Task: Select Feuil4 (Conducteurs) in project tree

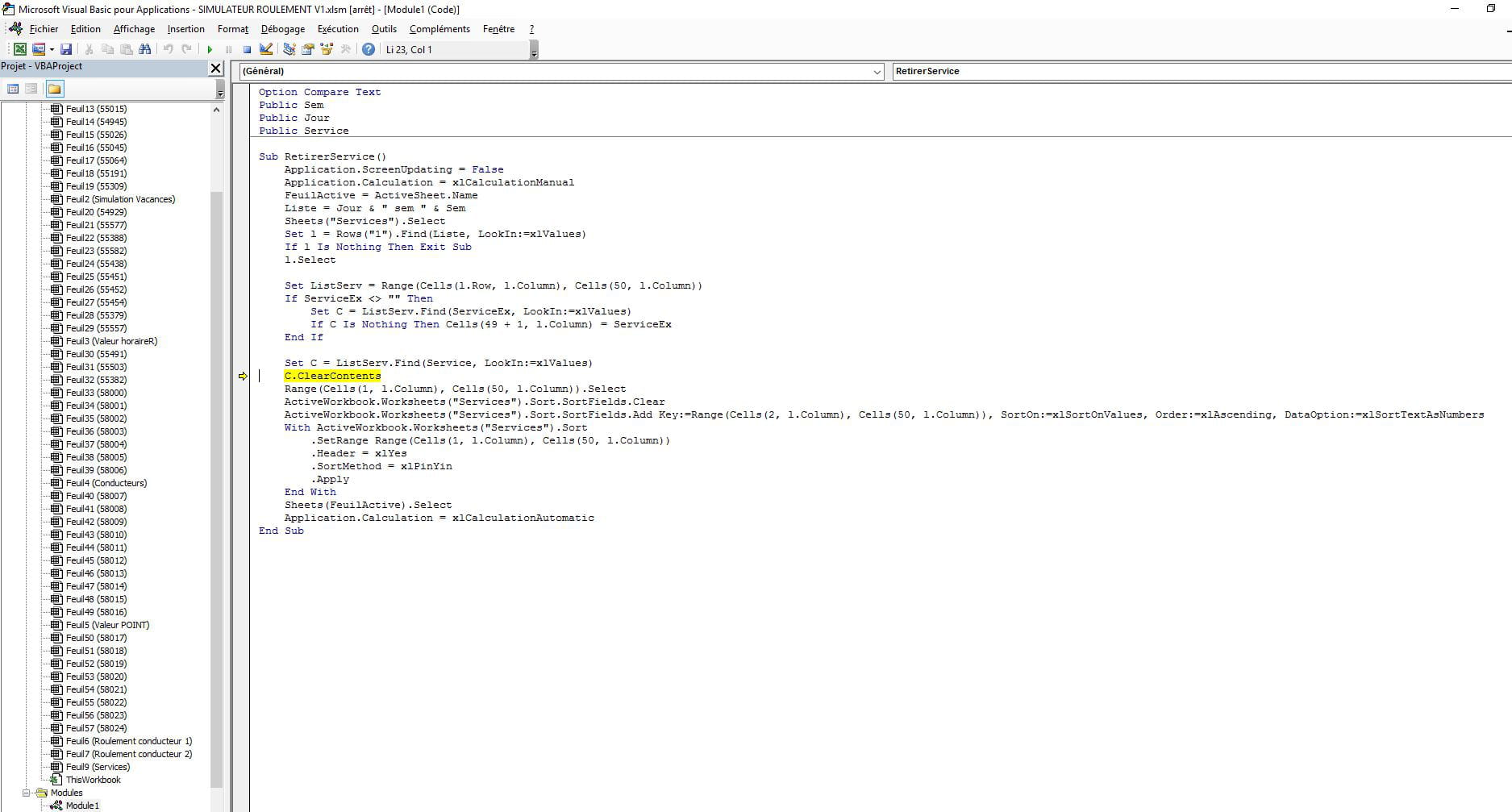Action: pos(106,483)
